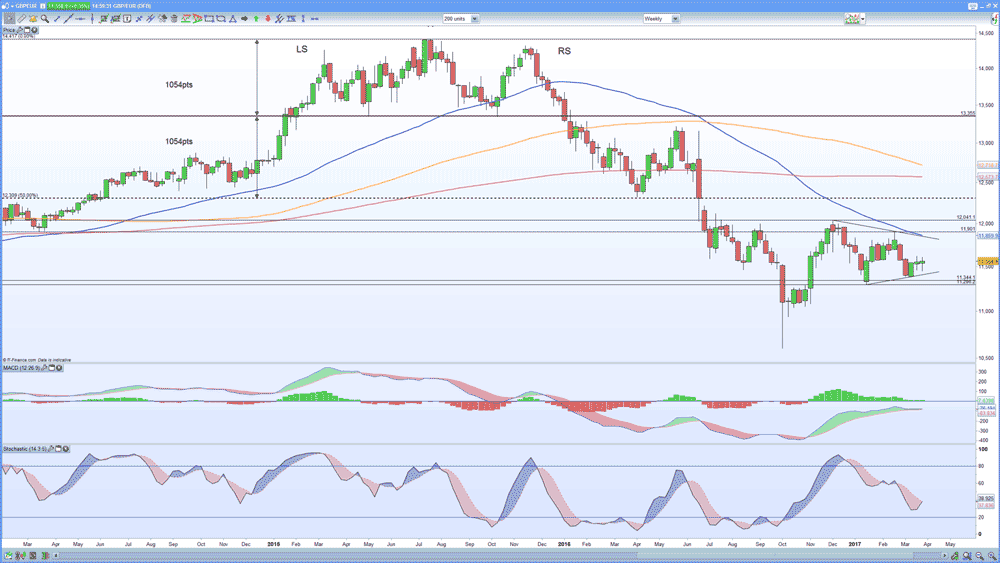The image size is (1000, 563).
Task: Select the vertical line tool
Action: tap(92, 19)
